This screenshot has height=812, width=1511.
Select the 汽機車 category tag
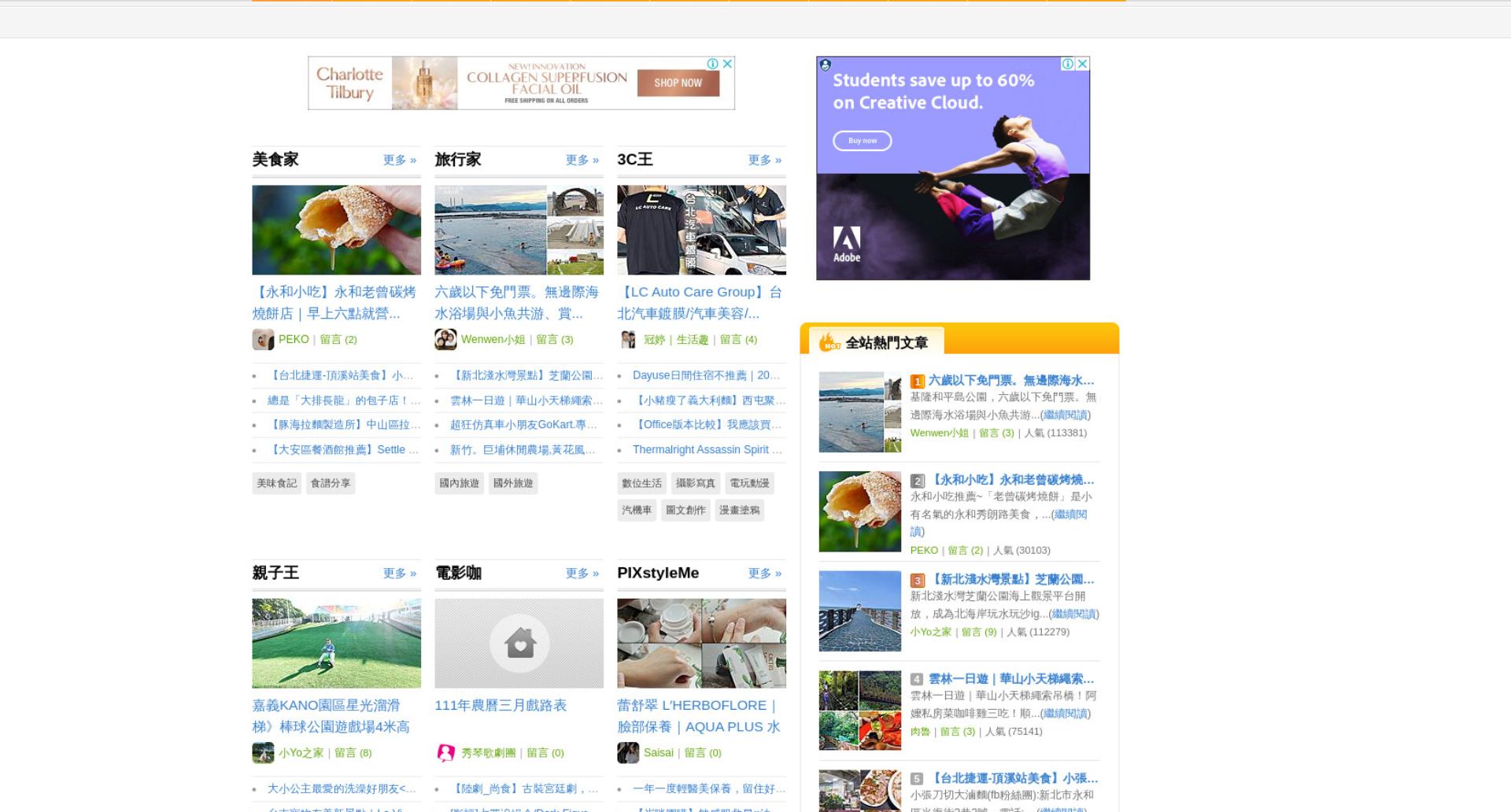(x=637, y=511)
